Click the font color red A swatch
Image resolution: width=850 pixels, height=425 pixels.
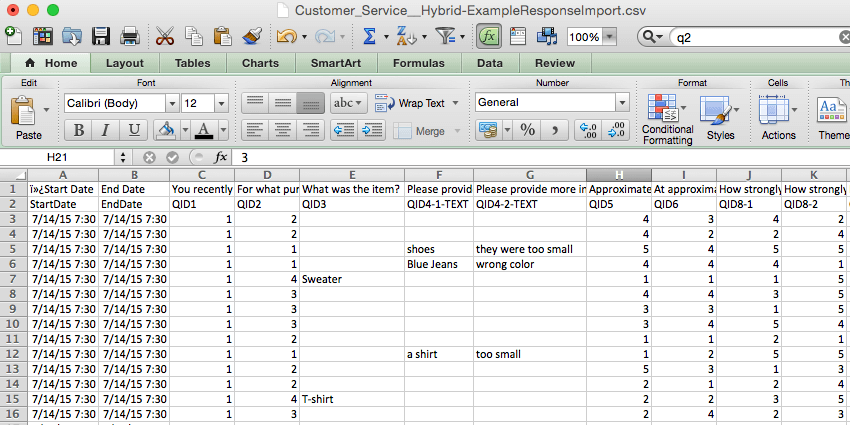coord(203,130)
